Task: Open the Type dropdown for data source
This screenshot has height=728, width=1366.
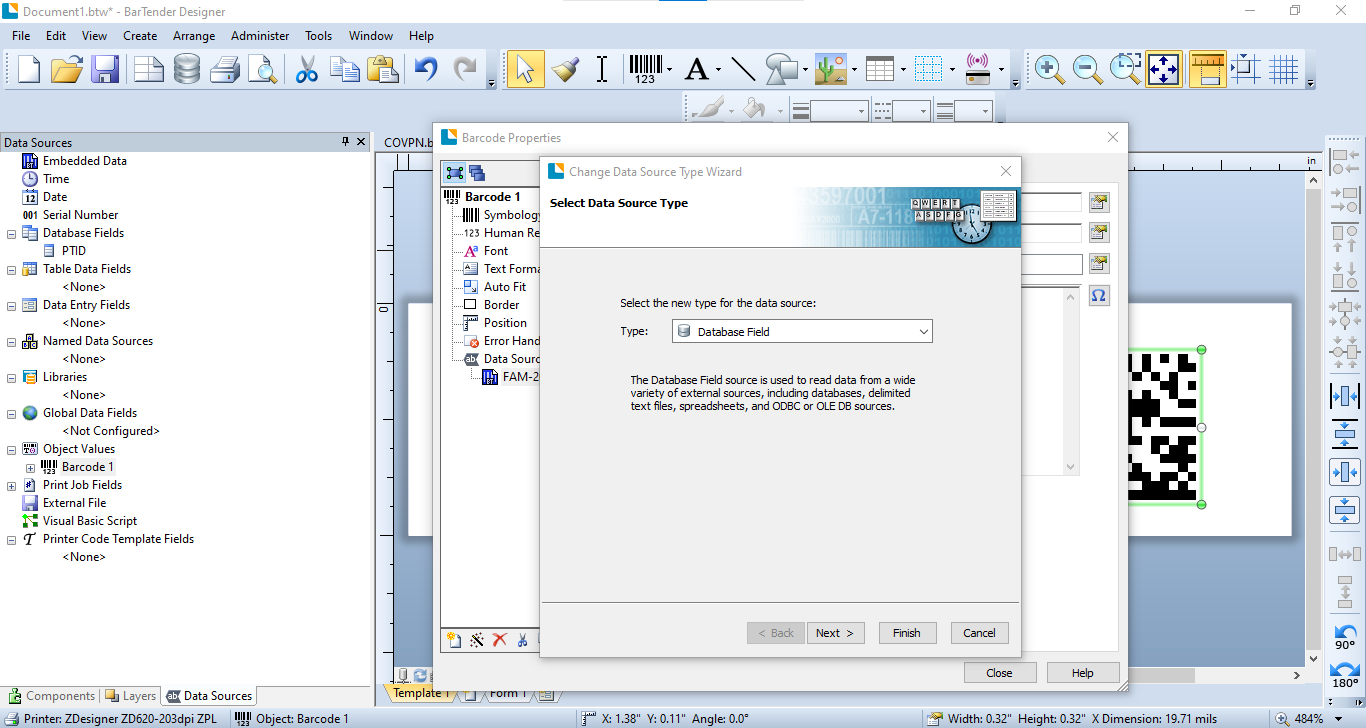Action: [802, 331]
